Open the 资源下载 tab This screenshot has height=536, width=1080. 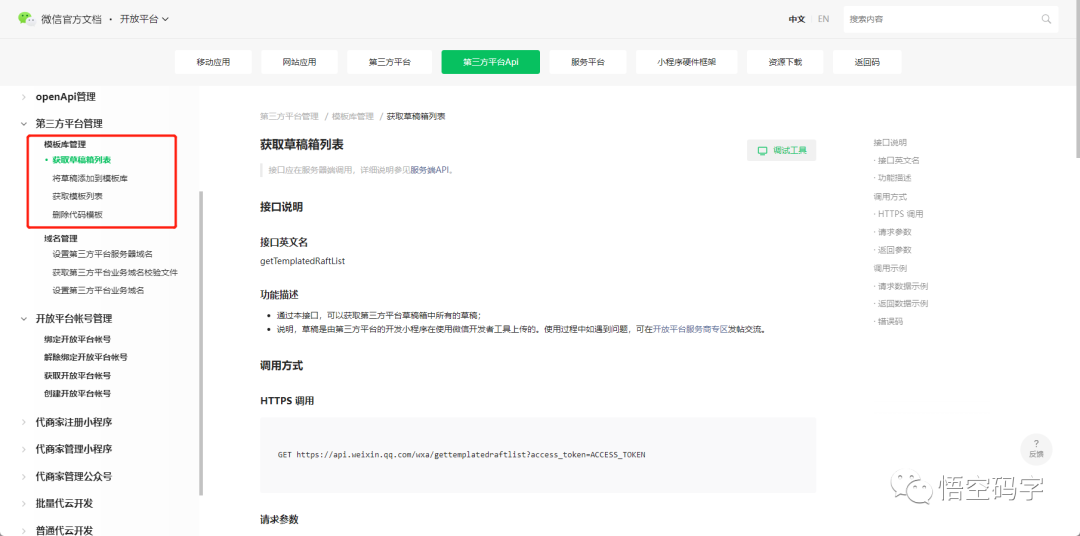tap(785, 62)
